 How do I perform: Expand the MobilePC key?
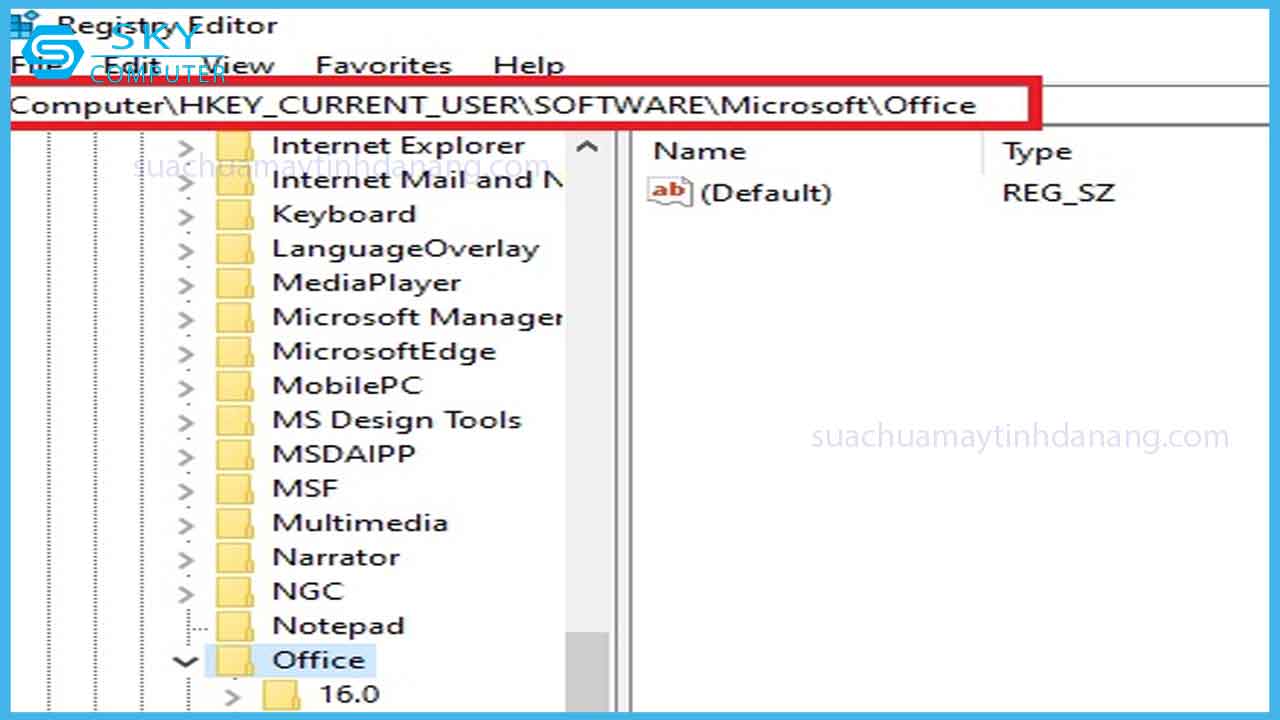186,387
